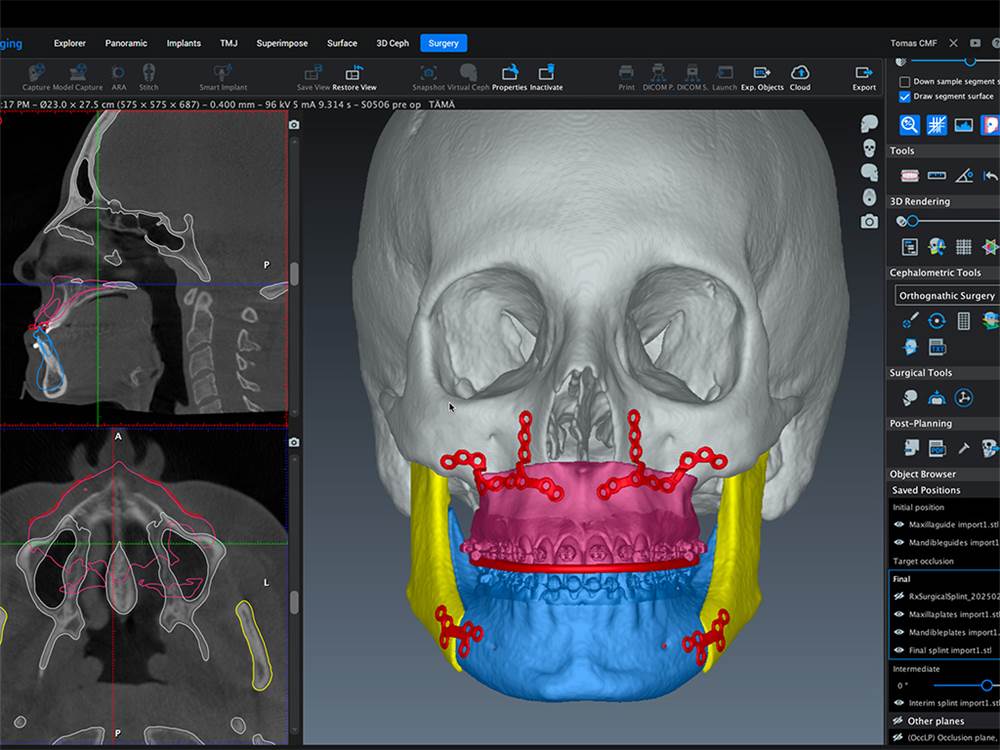Enable the Down sample segment checkbox
The height and width of the screenshot is (750, 1000).
[x=905, y=81]
